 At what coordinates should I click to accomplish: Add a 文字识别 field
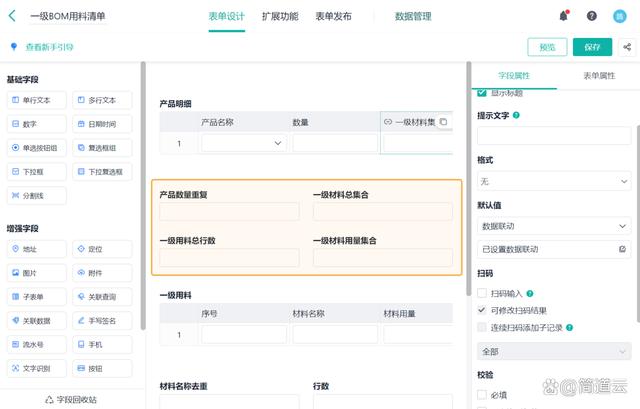pyautogui.click(x=36, y=369)
